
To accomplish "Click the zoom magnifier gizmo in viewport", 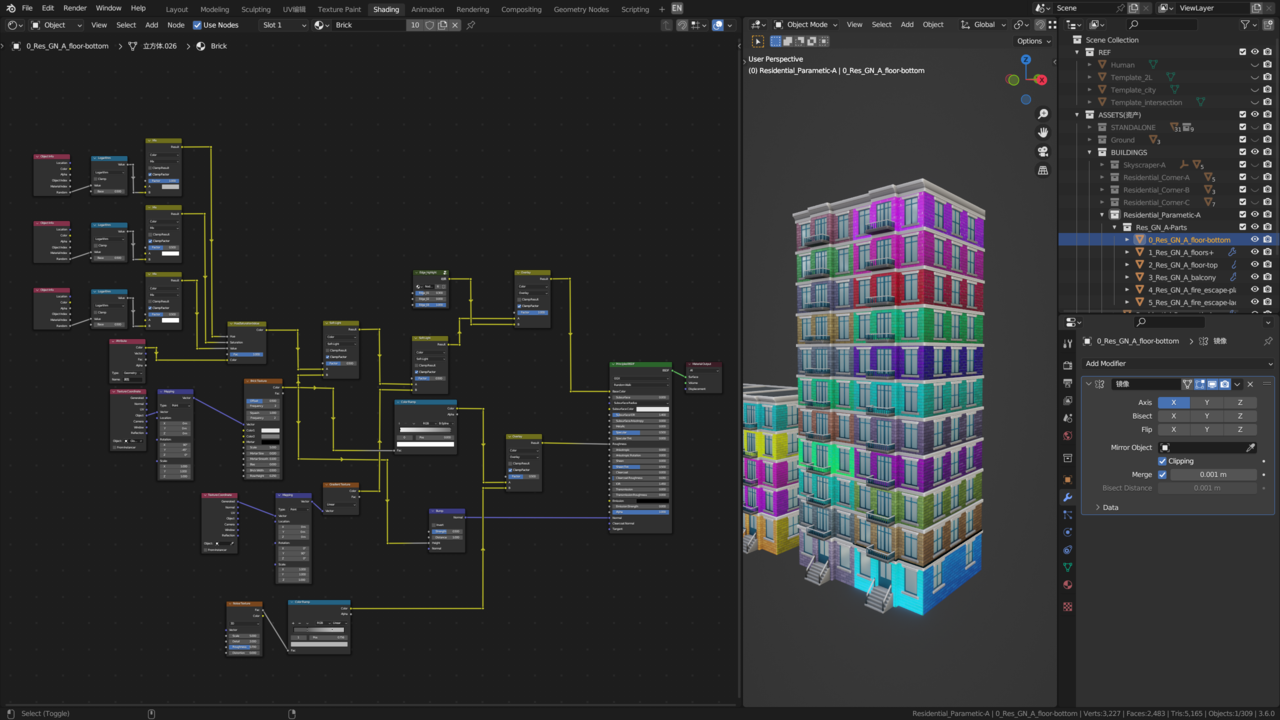I will pos(1043,114).
